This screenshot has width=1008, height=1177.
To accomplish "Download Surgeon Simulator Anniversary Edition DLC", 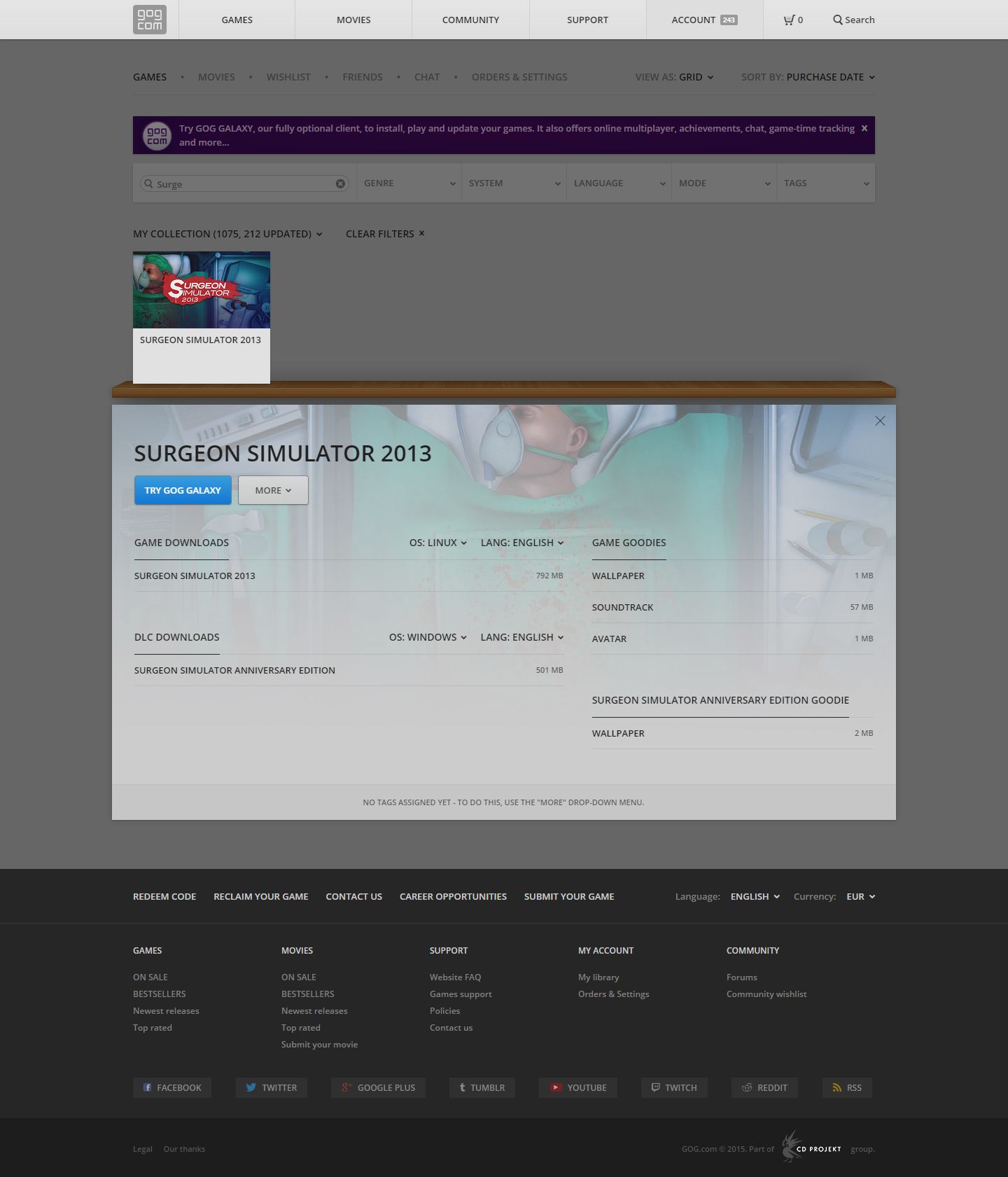I will pyautogui.click(x=349, y=670).
